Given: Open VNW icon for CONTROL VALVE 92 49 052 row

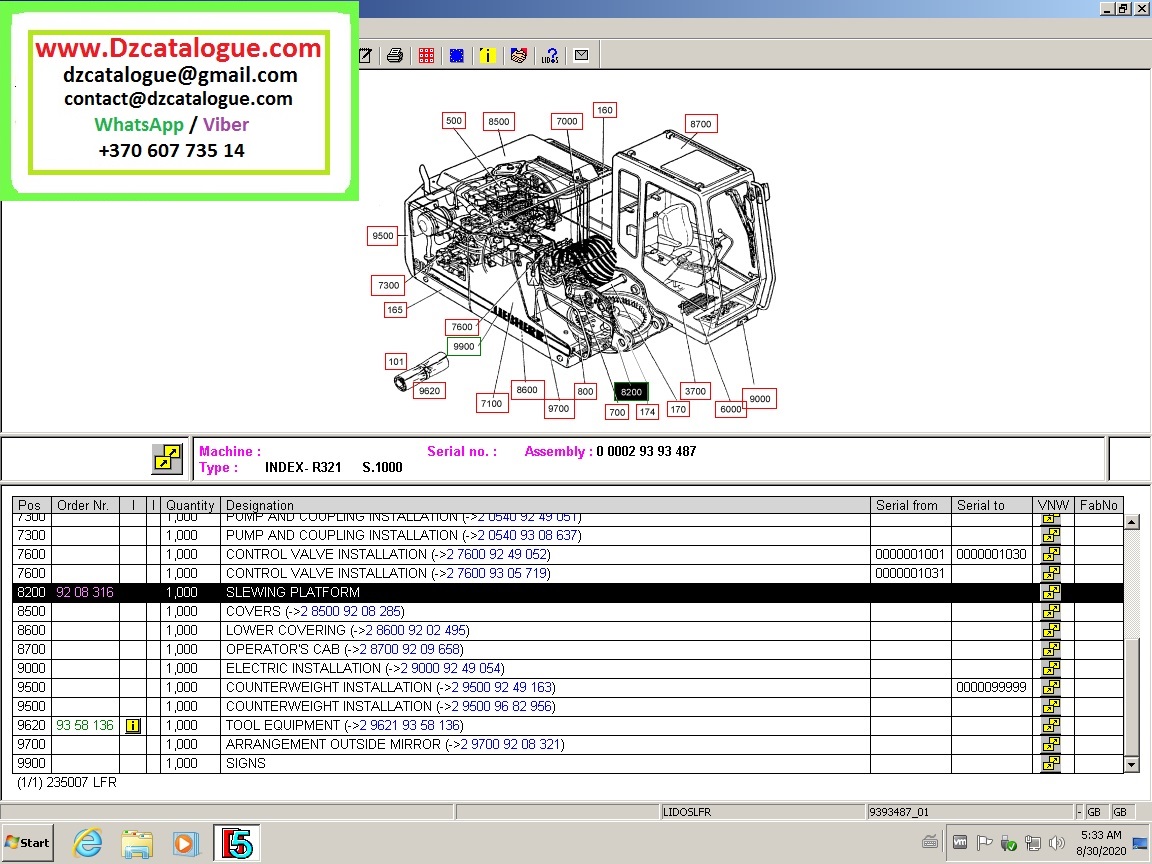Looking at the screenshot, I should (x=1051, y=554).
